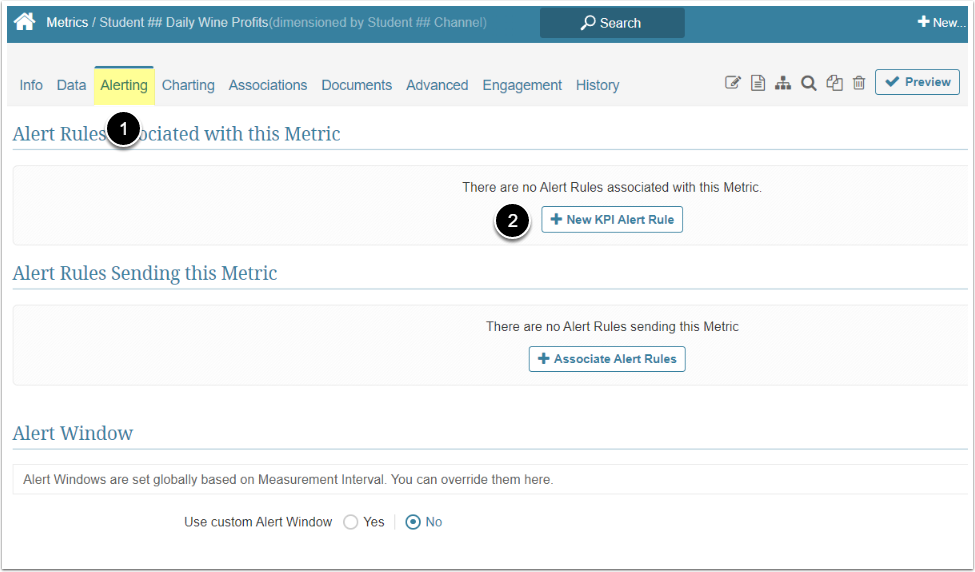This screenshot has height=572, width=975.
Task: Switch to the Info tab
Action: coord(31,85)
